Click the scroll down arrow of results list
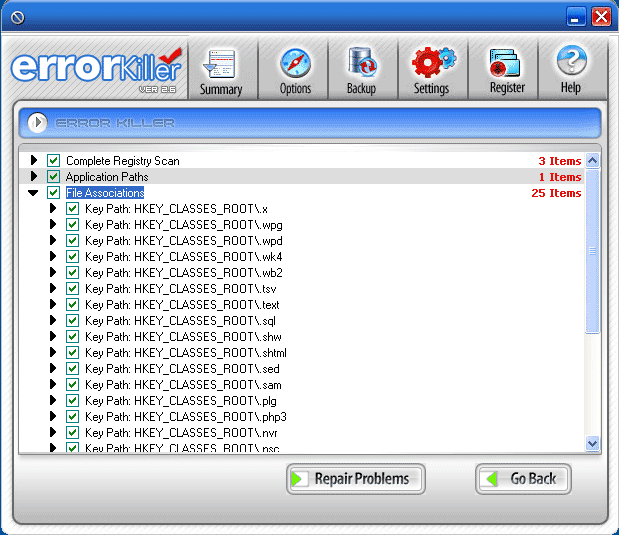 pyautogui.click(x=592, y=442)
